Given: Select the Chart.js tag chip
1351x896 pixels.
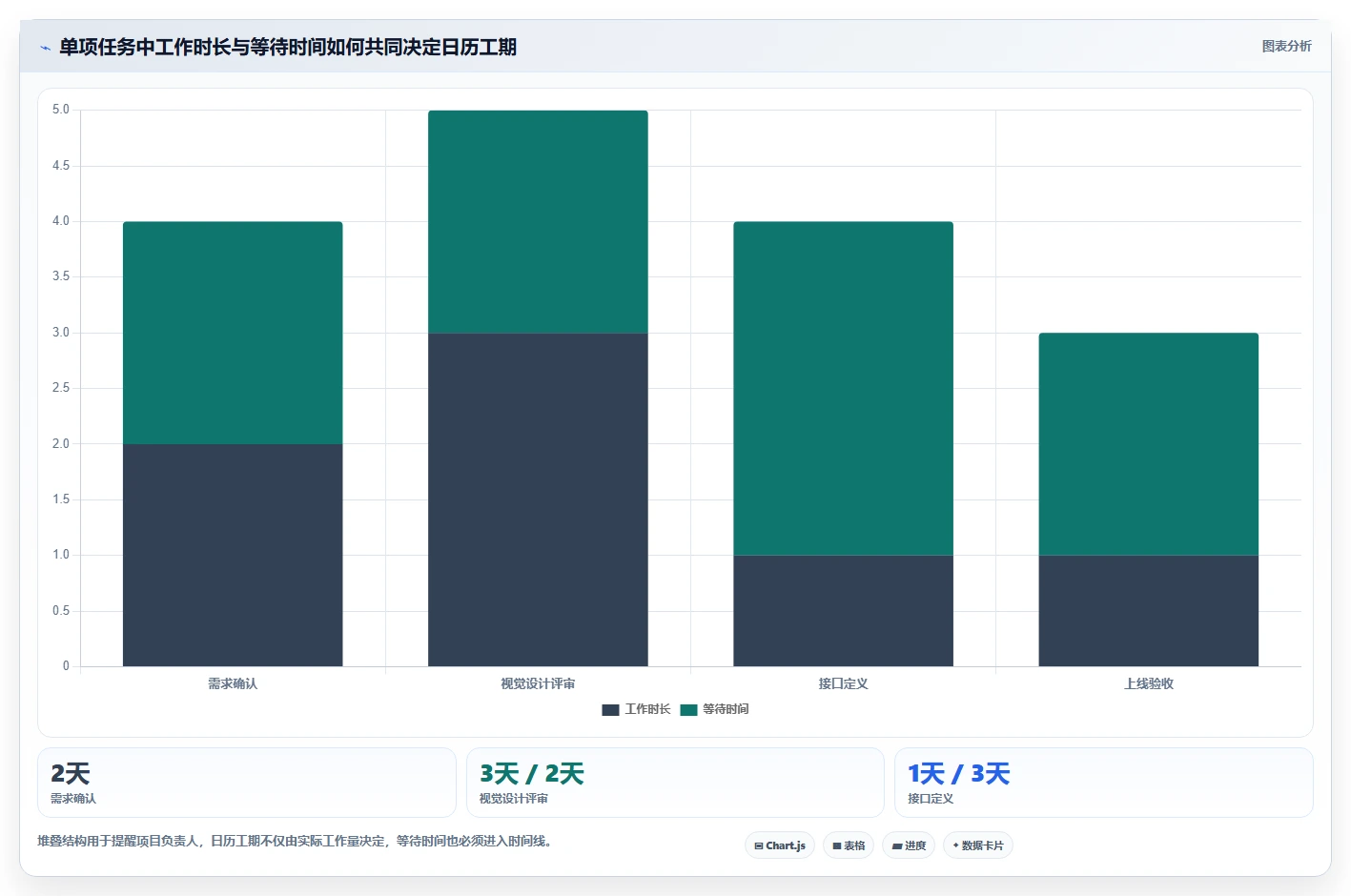Looking at the screenshot, I should tap(779, 845).
